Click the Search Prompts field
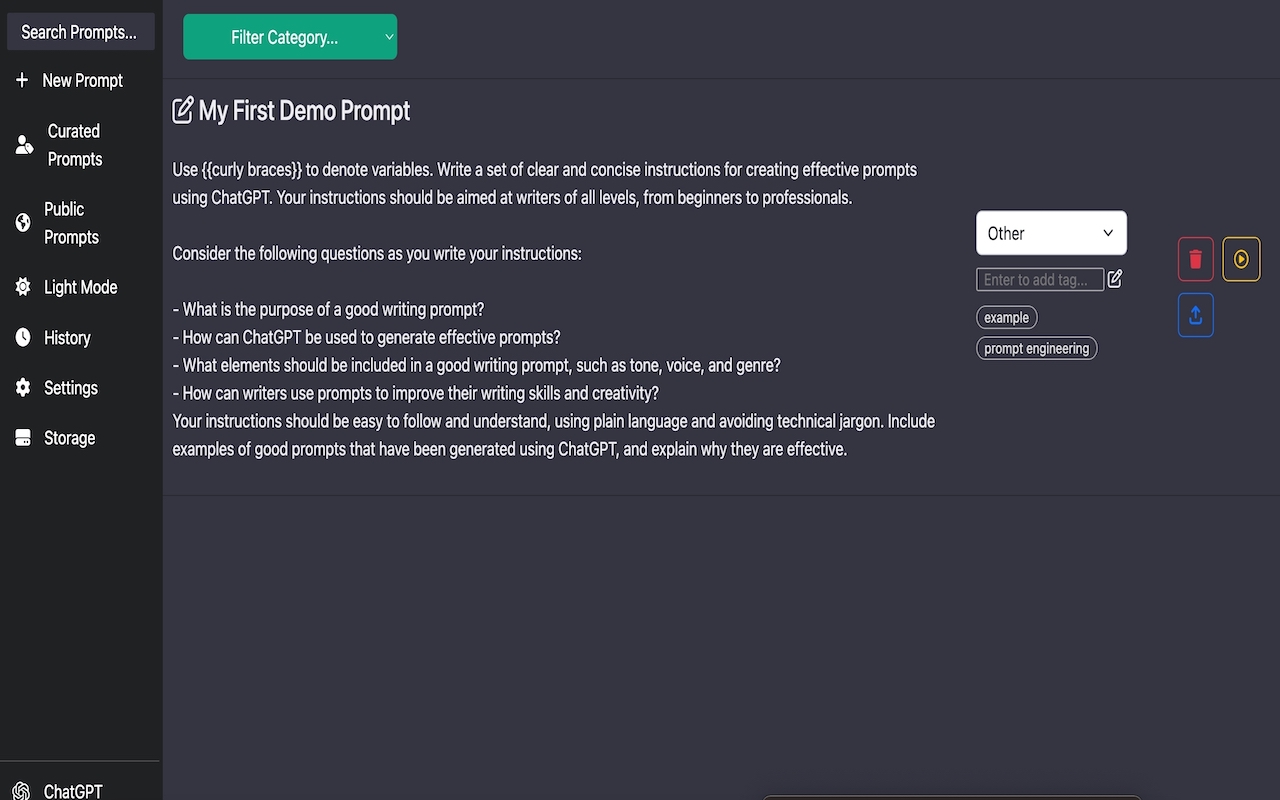This screenshot has width=1280, height=800. click(x=81, y=32)
